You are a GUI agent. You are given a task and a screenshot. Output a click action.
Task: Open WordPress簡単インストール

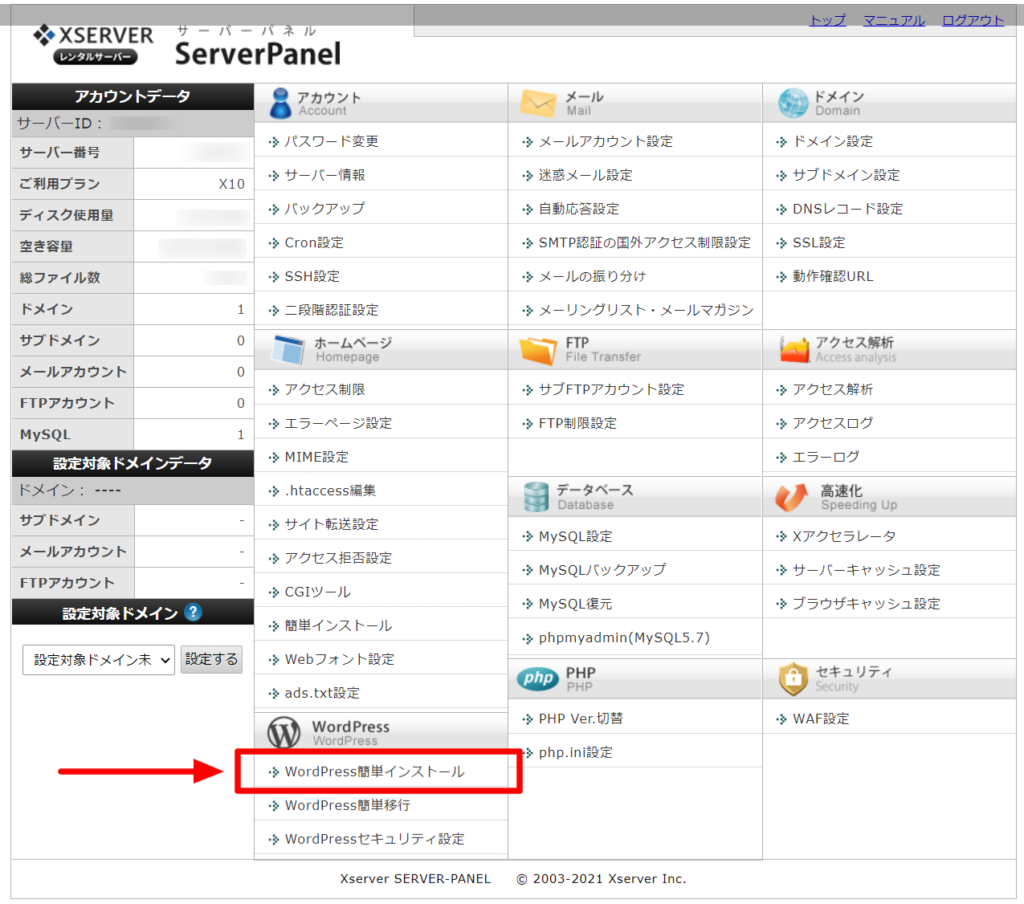tap(375, 771)
